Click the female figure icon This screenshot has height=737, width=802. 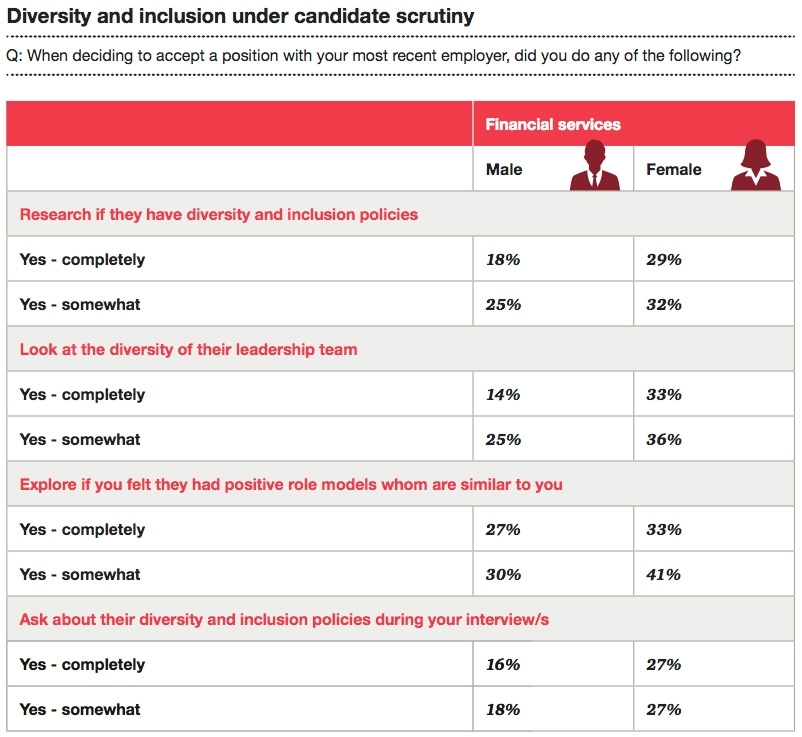point(756,166)
